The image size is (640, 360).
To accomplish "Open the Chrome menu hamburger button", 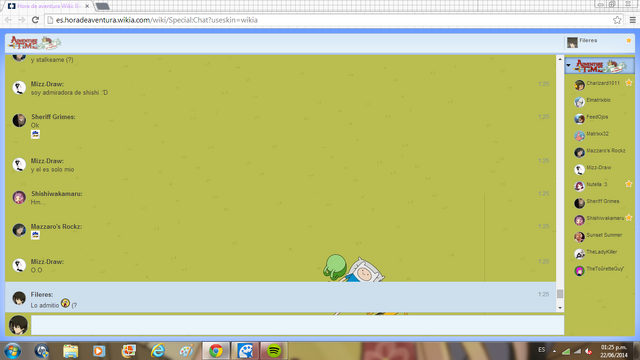I will pyautogui.click(x=632, y=20).
